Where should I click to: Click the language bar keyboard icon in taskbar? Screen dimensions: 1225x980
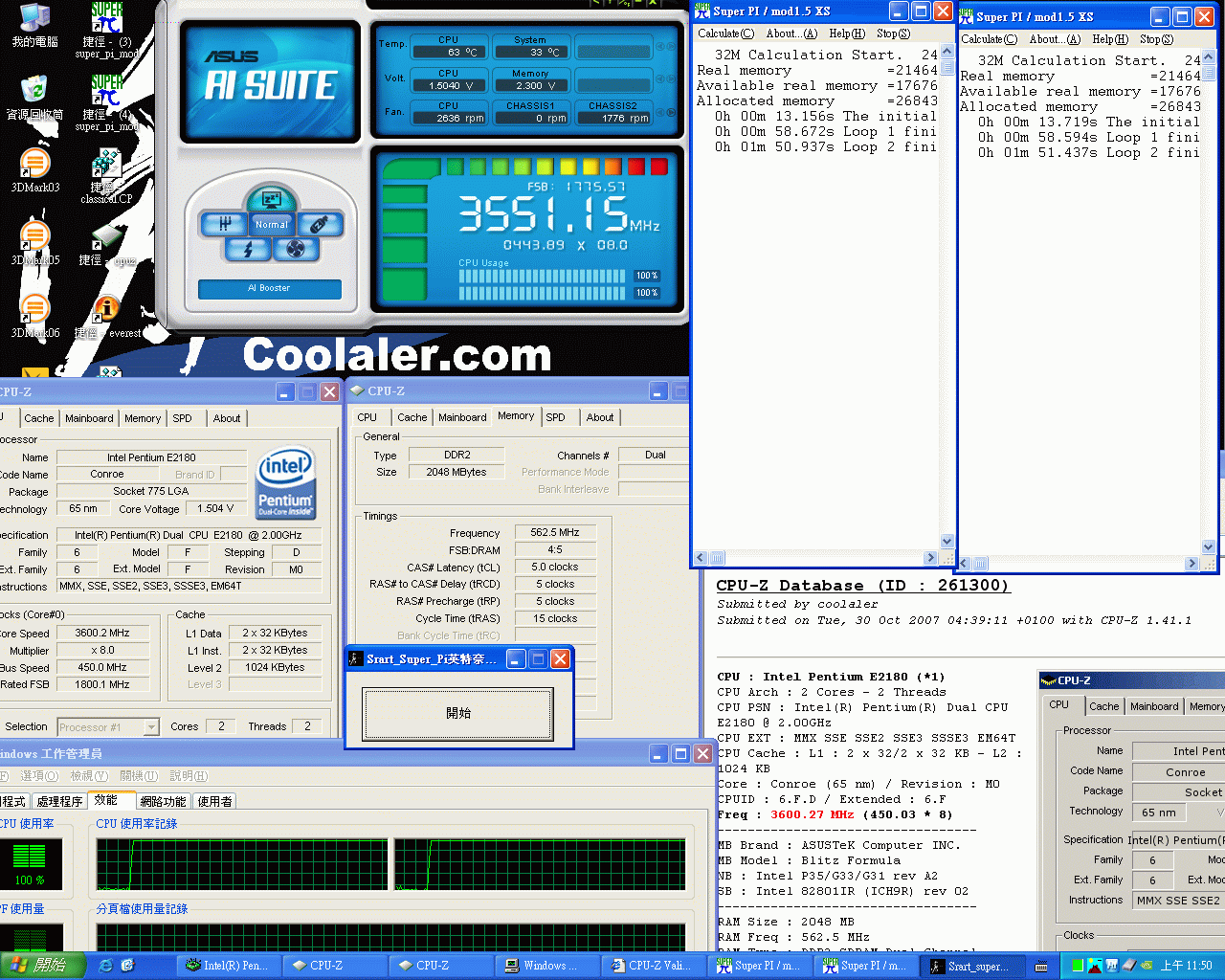pyautogui.click(x=1041, y=967)
